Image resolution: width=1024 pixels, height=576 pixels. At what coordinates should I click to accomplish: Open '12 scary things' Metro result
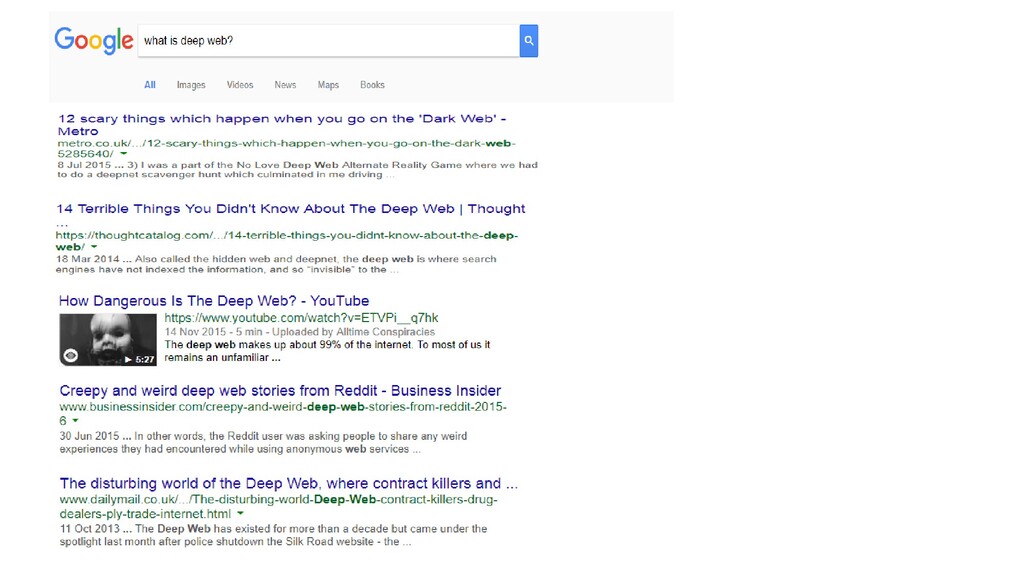click(281, 125)
